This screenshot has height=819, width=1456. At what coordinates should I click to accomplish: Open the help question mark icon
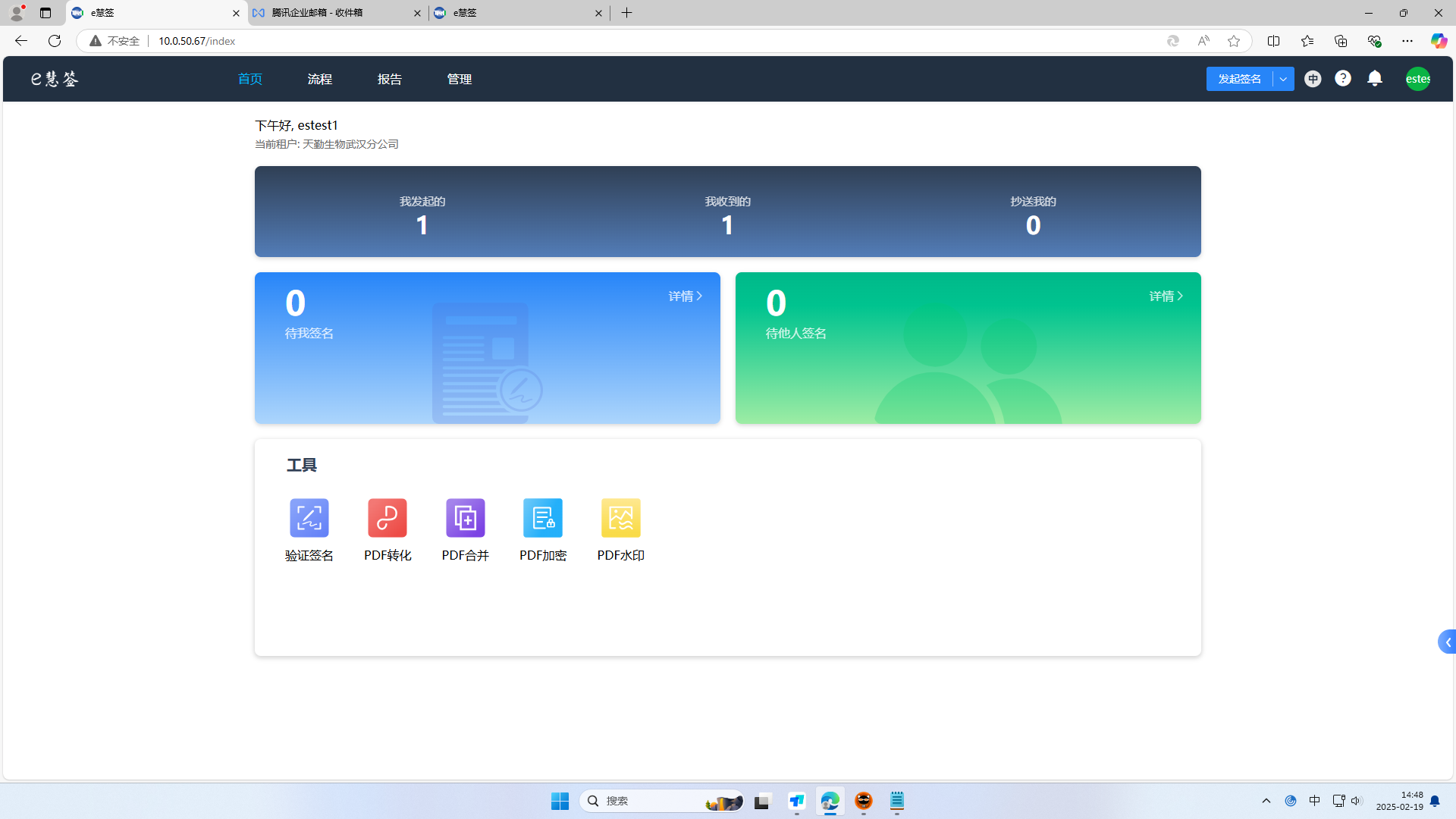1342,78
